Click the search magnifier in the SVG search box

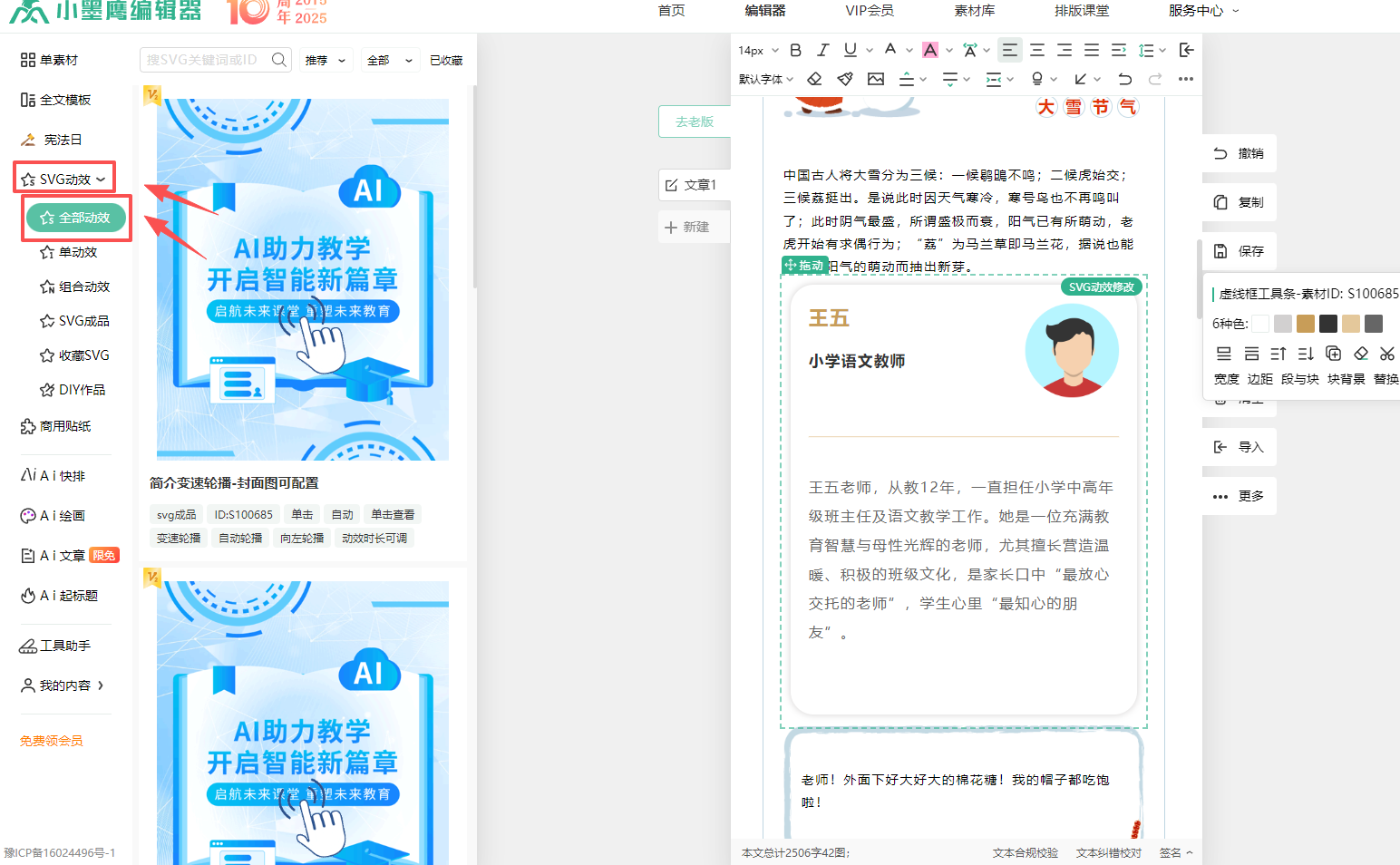tap(279, 60)
